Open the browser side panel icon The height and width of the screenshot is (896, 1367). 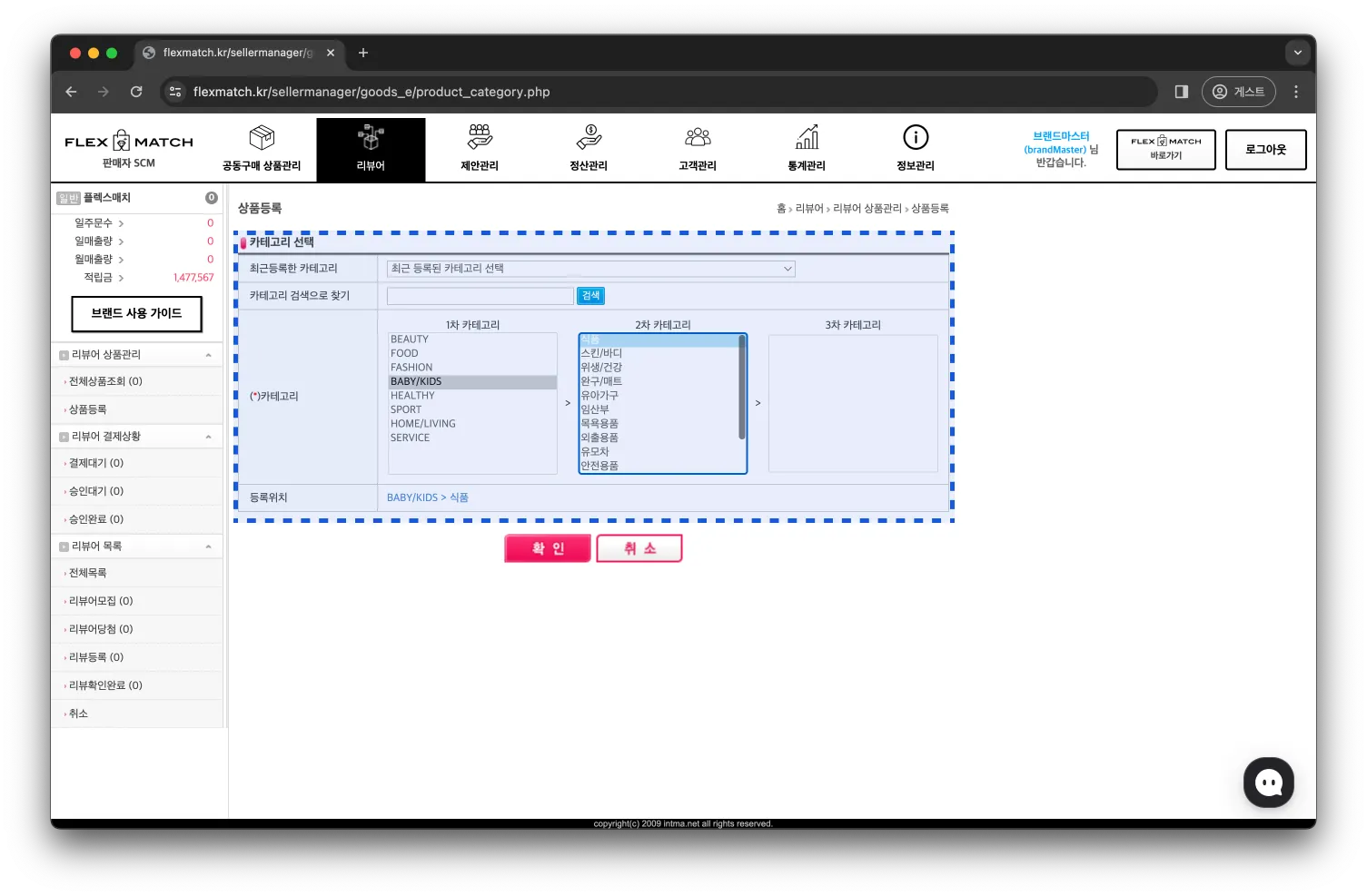[x=1181, y=92]
